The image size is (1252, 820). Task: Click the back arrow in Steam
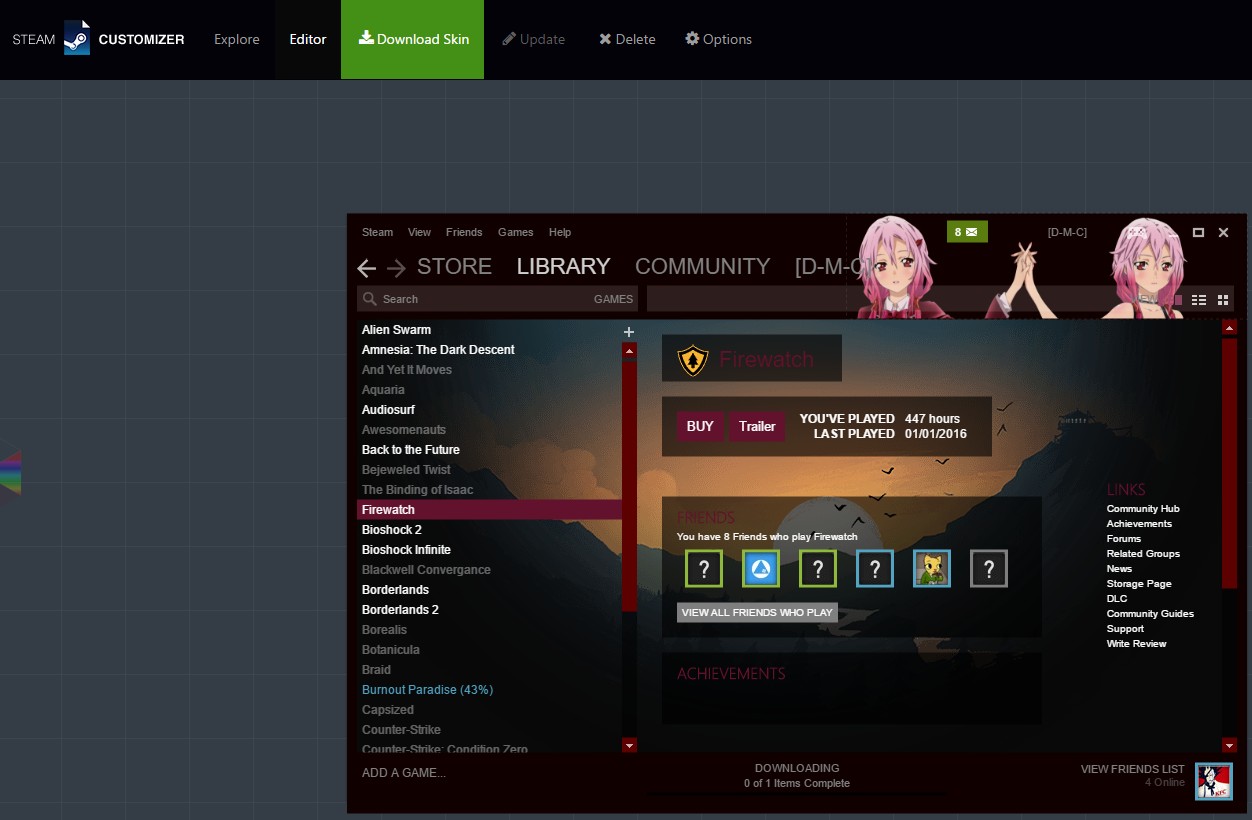click(x=367, y=267)
